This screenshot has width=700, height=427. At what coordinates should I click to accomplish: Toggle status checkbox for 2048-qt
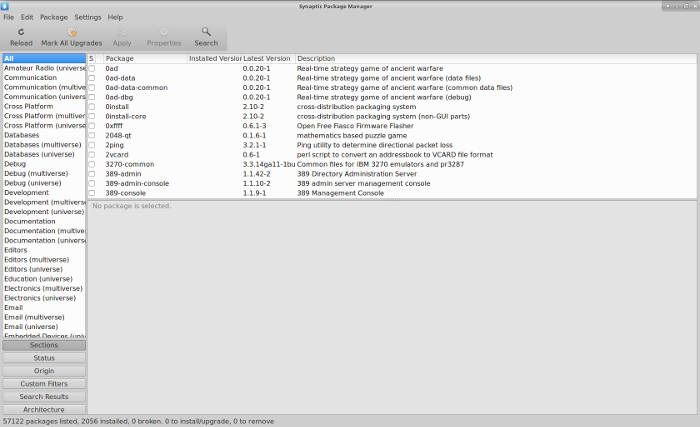92,135
